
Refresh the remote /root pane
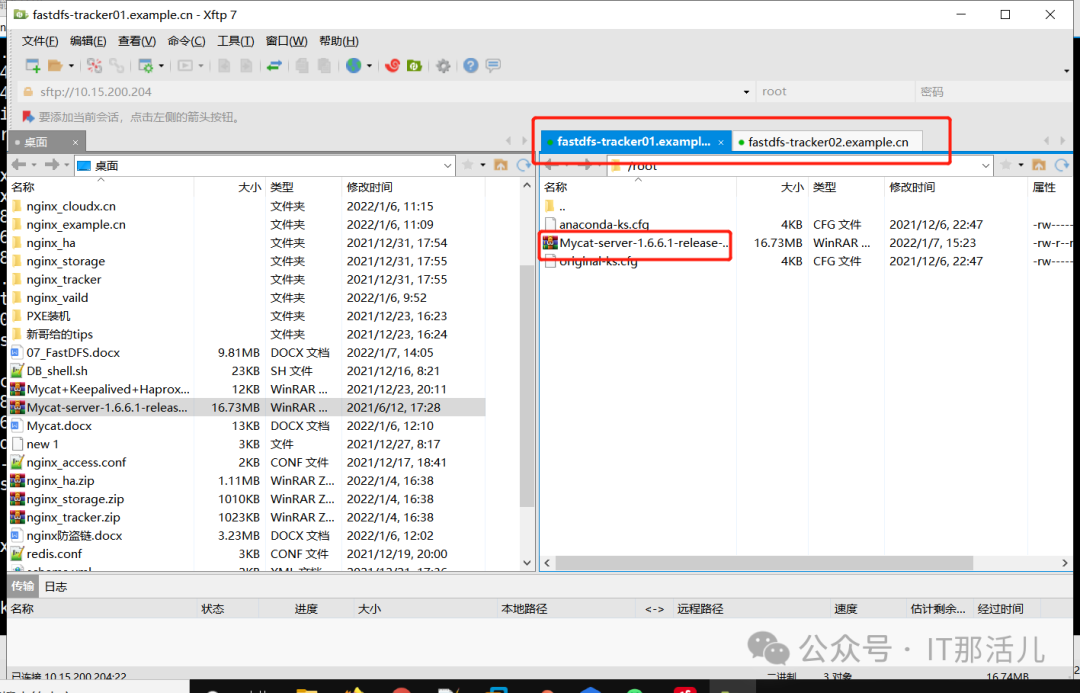(x=1062, y=165)
